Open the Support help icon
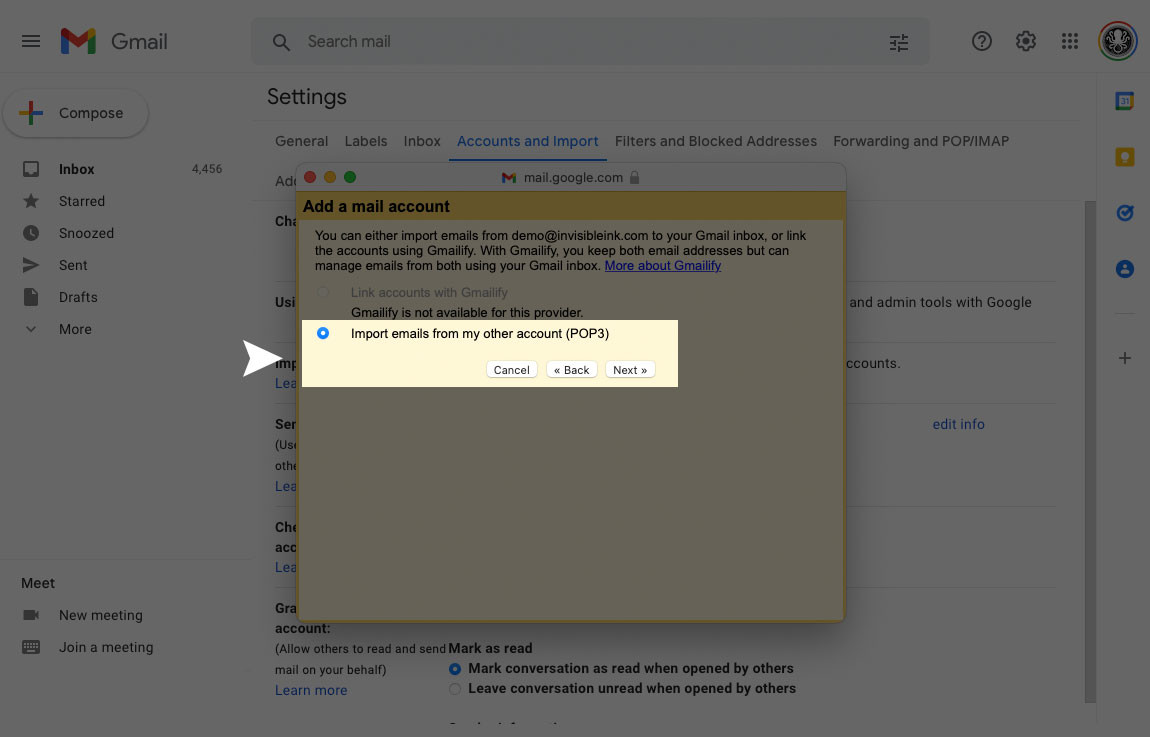 point(981,41)
